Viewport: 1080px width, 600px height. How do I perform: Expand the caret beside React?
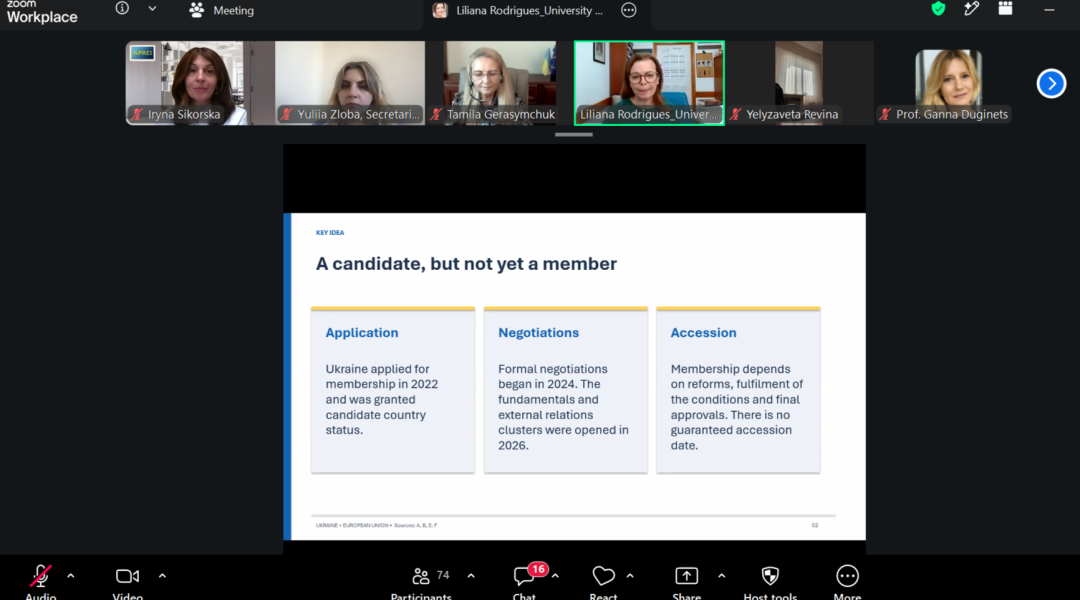[630, 576]
